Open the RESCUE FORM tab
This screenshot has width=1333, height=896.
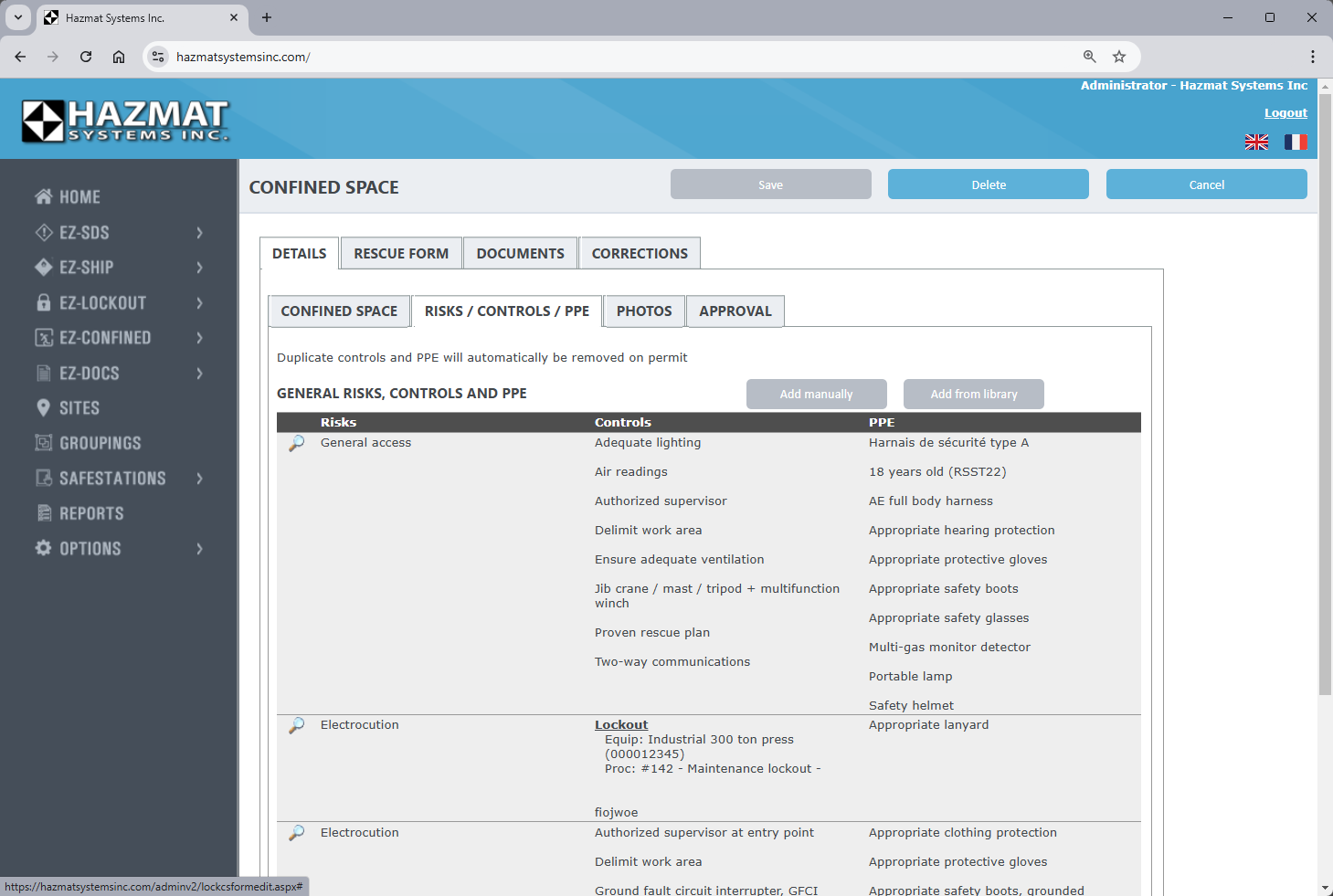point(401,254)
